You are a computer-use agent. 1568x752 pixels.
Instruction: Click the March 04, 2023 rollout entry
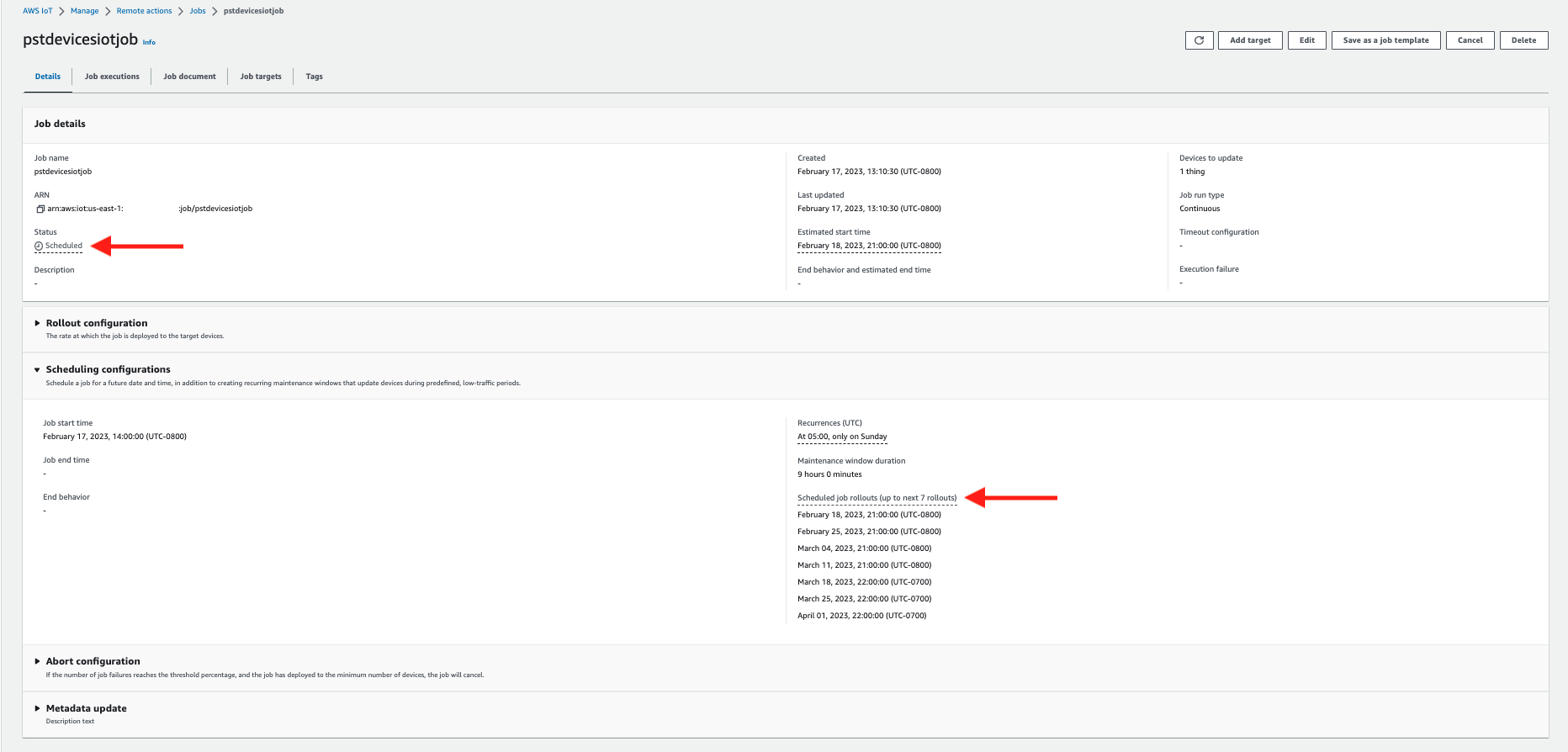pyautogui.click(x=864, y=548)
